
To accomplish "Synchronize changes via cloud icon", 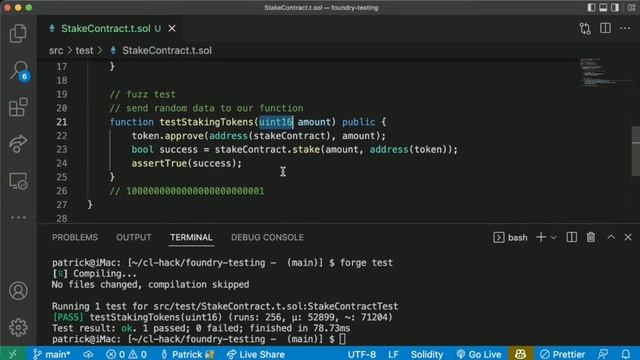I will point(88,354).
